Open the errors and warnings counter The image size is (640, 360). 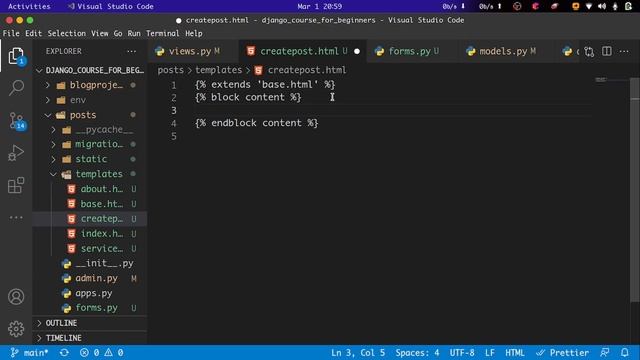[102, 353]
